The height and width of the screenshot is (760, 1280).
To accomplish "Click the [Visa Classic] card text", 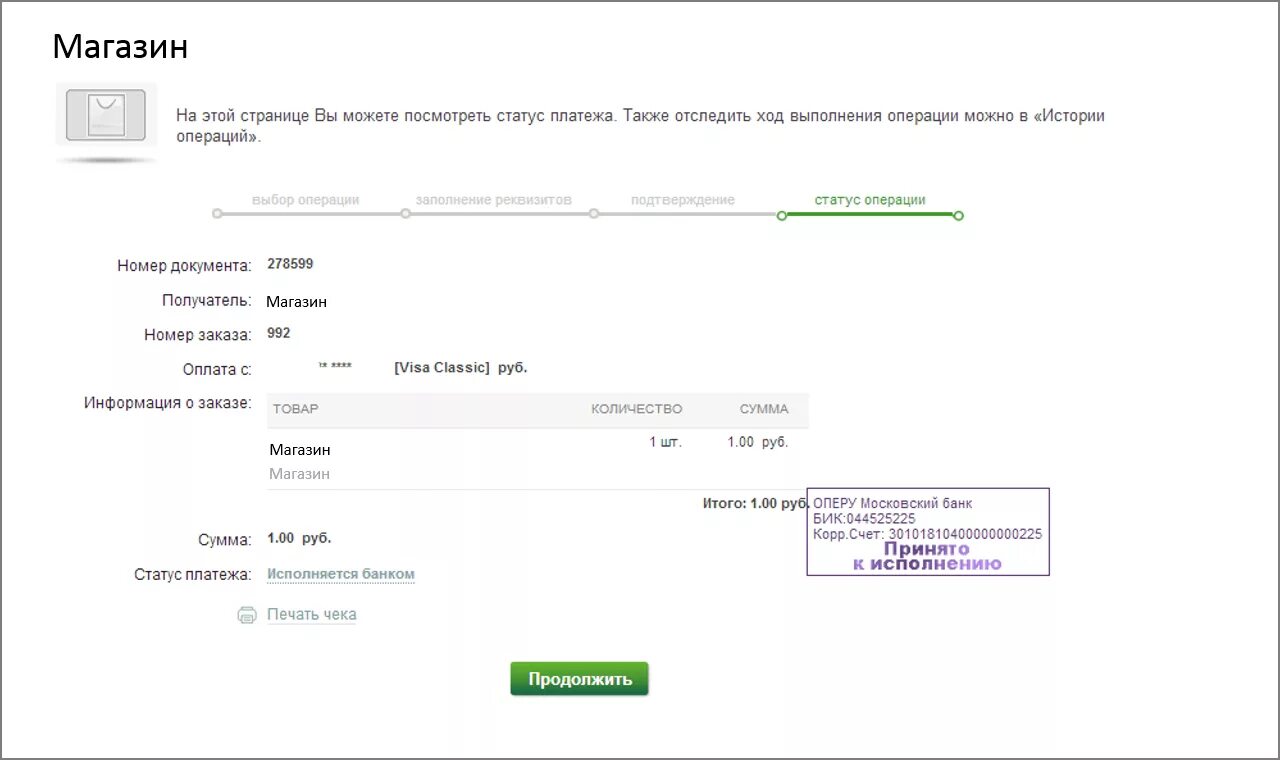I will coord(442,368).
